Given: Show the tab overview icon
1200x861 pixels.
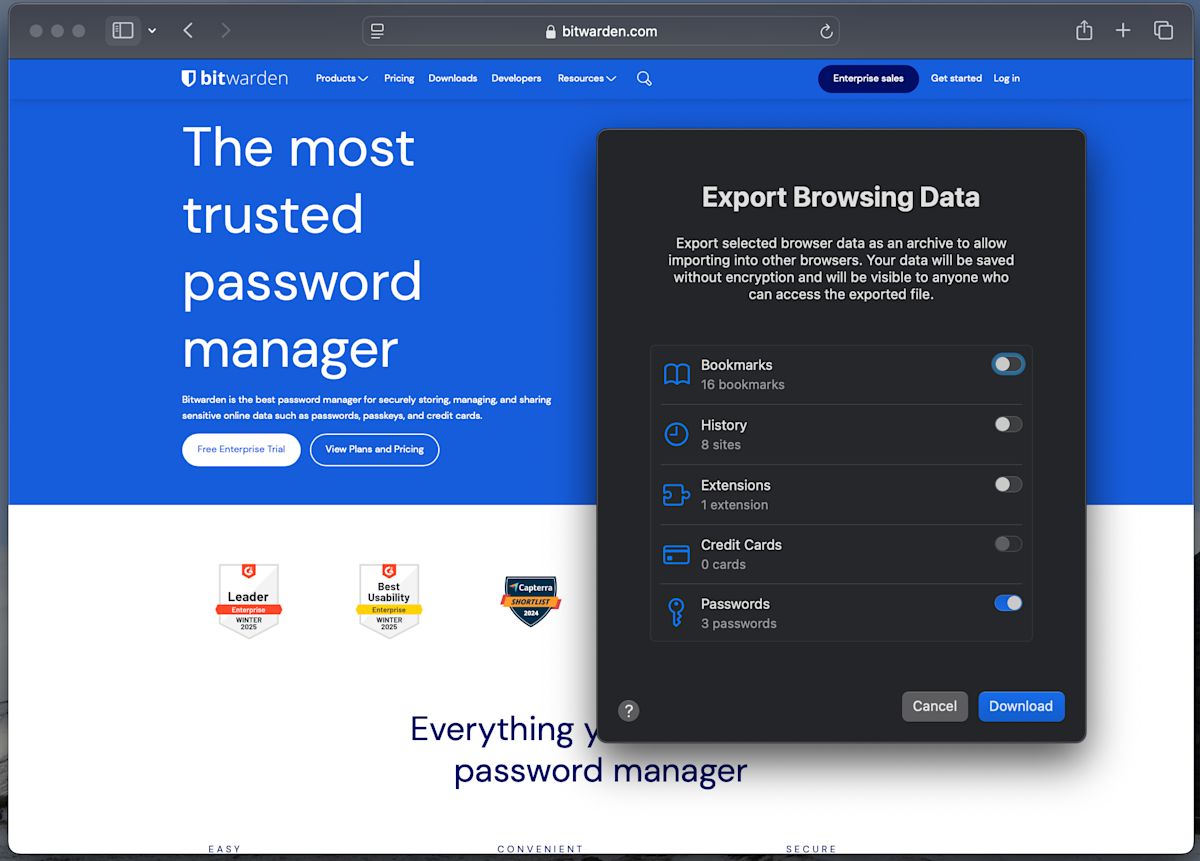Looking at the screenshot, I should pyautogui.click(x=1163, y=31).
